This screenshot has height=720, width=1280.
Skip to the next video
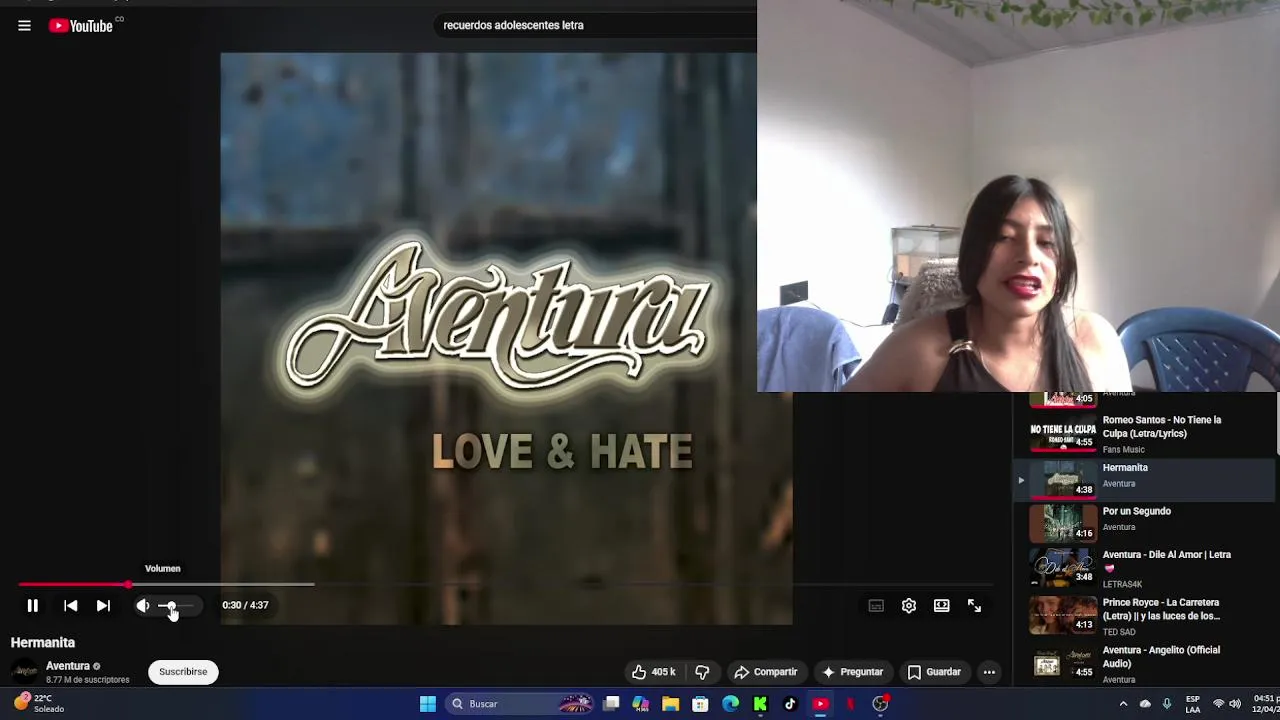(x=103, y=606)
